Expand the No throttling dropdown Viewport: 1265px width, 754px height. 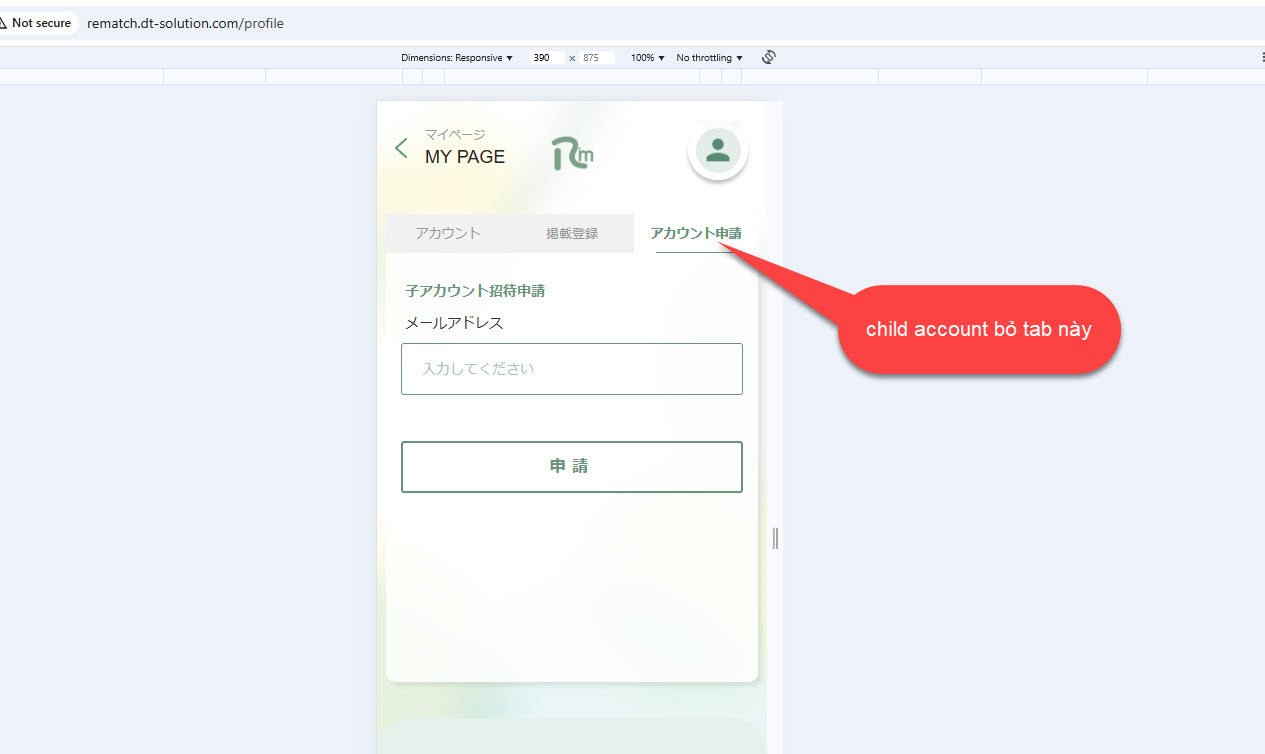(x=709, y=58)
